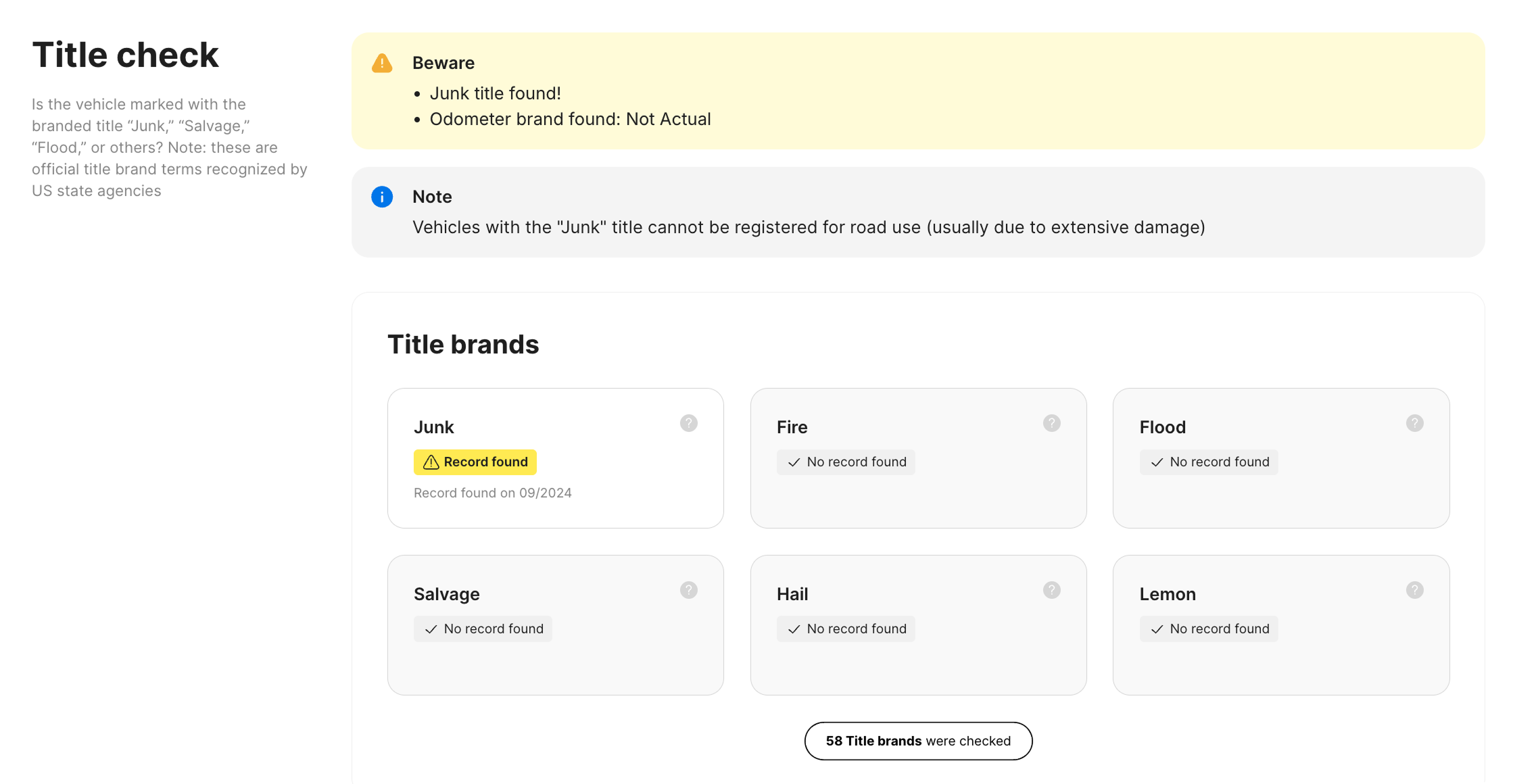Screen dimensions: 1513x784
Task: Click the 'Junk title found!' bullet
Action: click(495, 93)
